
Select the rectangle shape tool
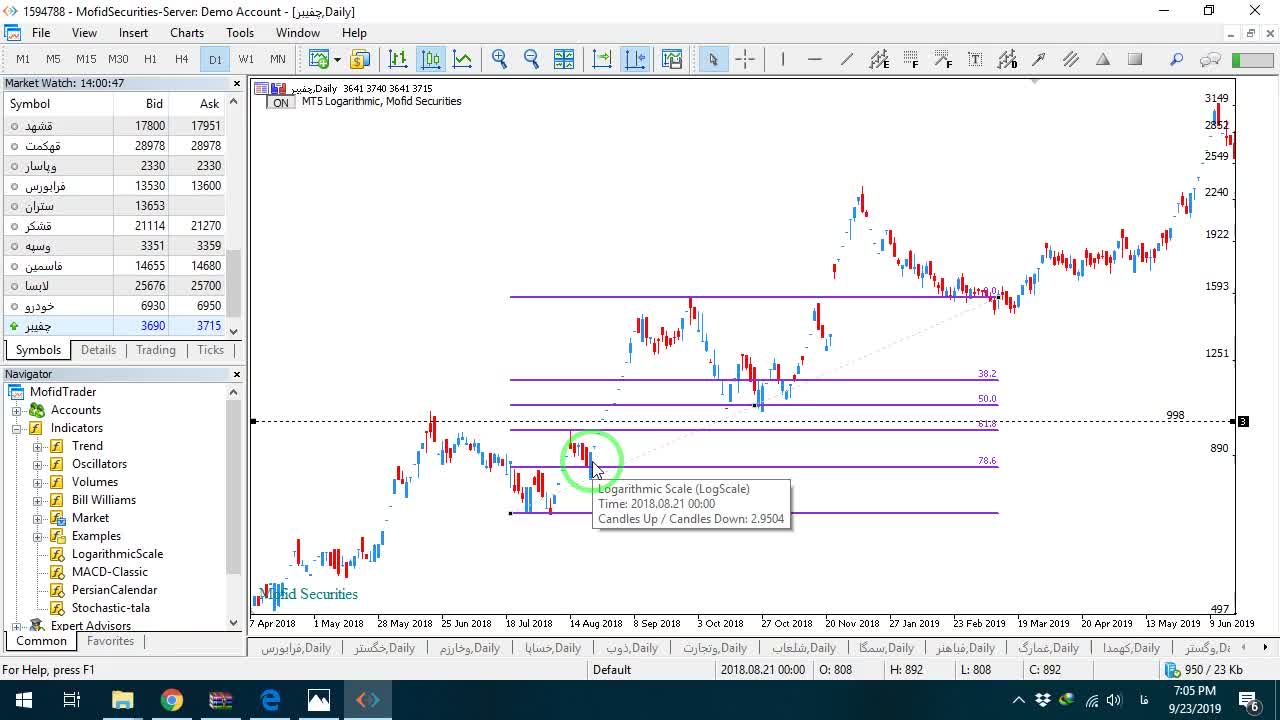pos(1135,59)
